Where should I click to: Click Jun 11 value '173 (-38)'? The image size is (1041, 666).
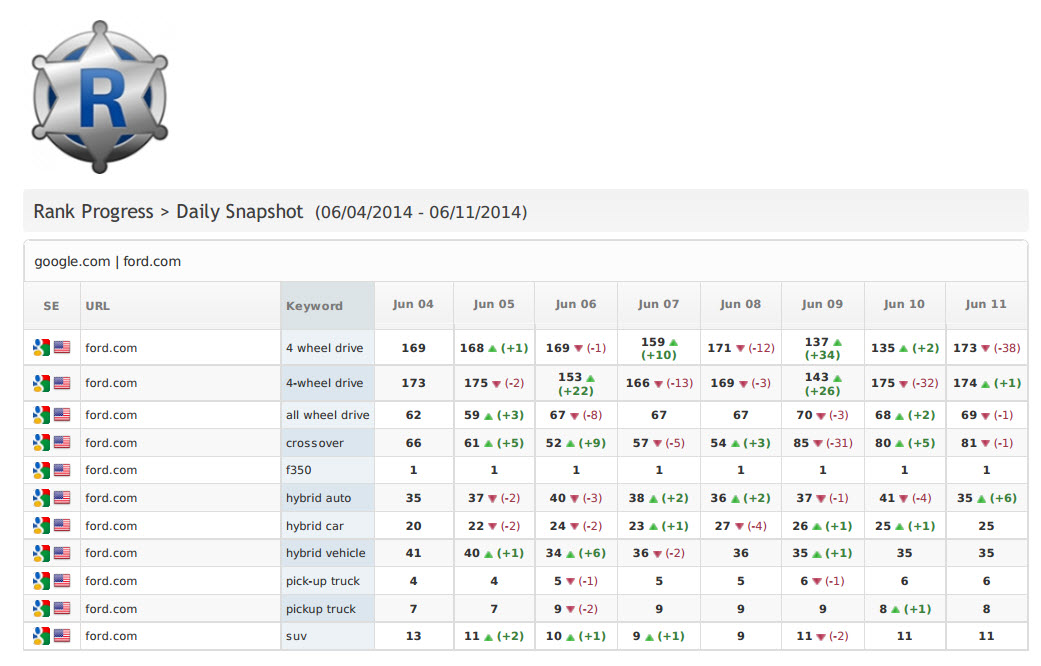tap(986, 348)
